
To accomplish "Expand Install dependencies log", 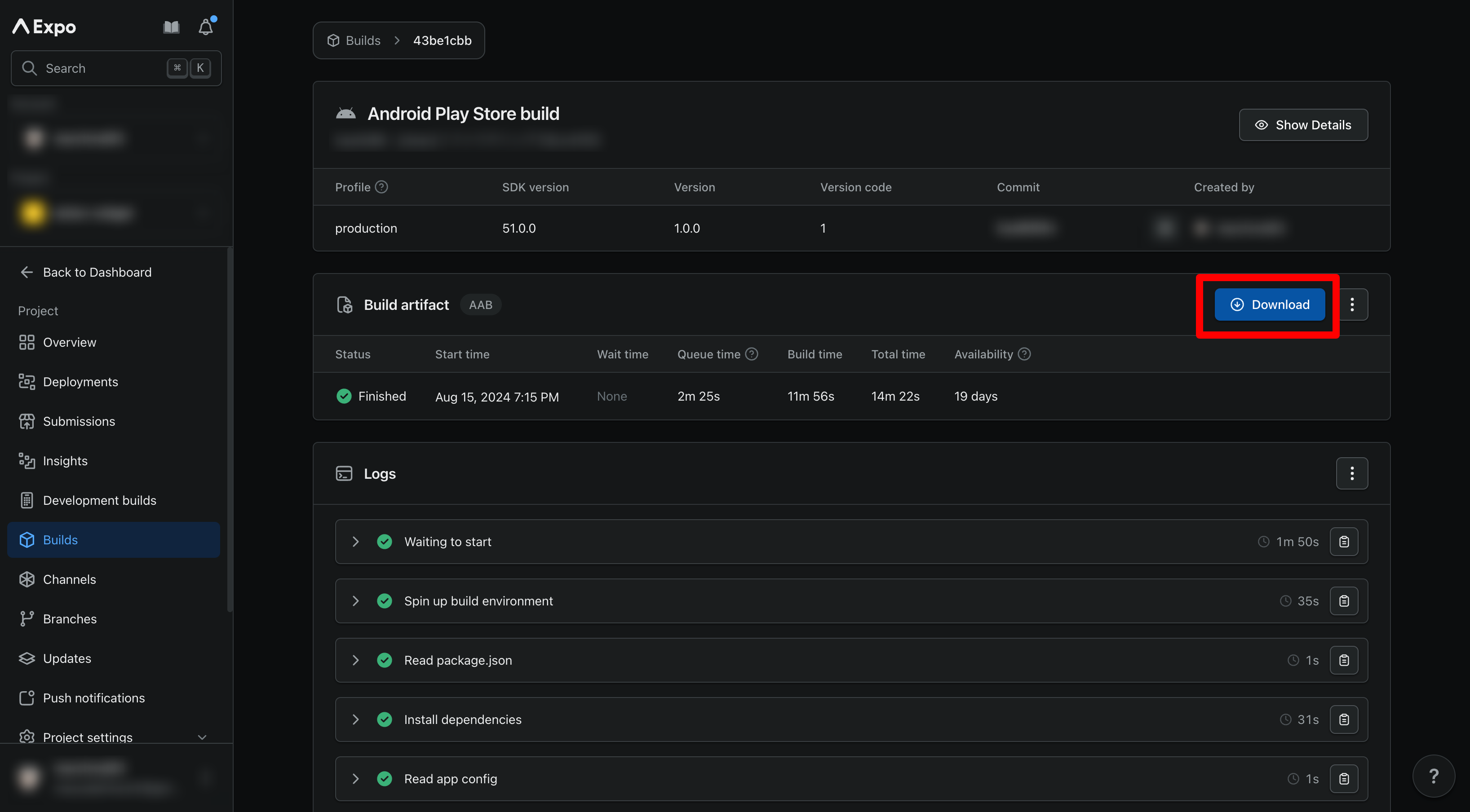I will (x=355, y=719).
